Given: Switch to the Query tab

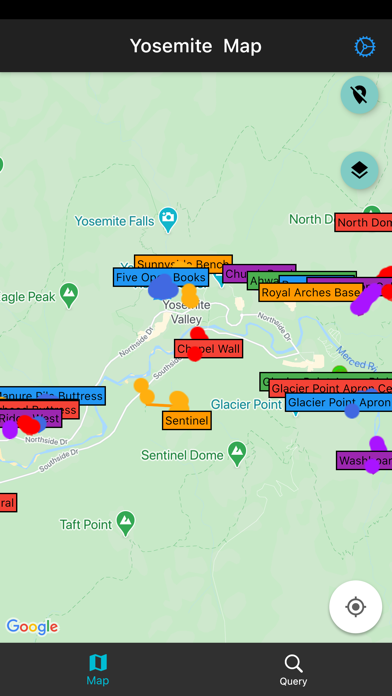Looking at the screenshot, I should [x=293, y=670].
